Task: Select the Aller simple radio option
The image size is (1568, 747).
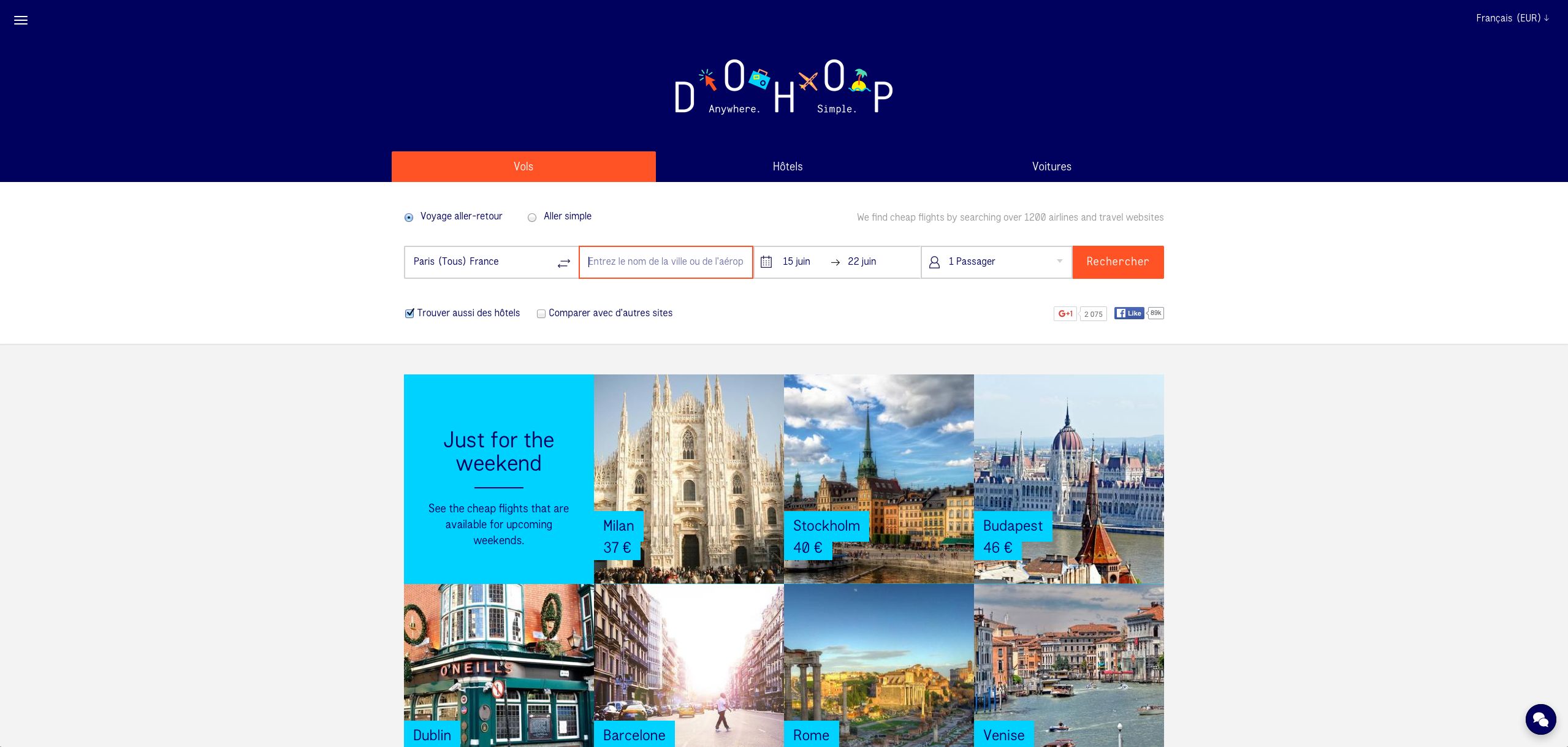Action: 532,218
